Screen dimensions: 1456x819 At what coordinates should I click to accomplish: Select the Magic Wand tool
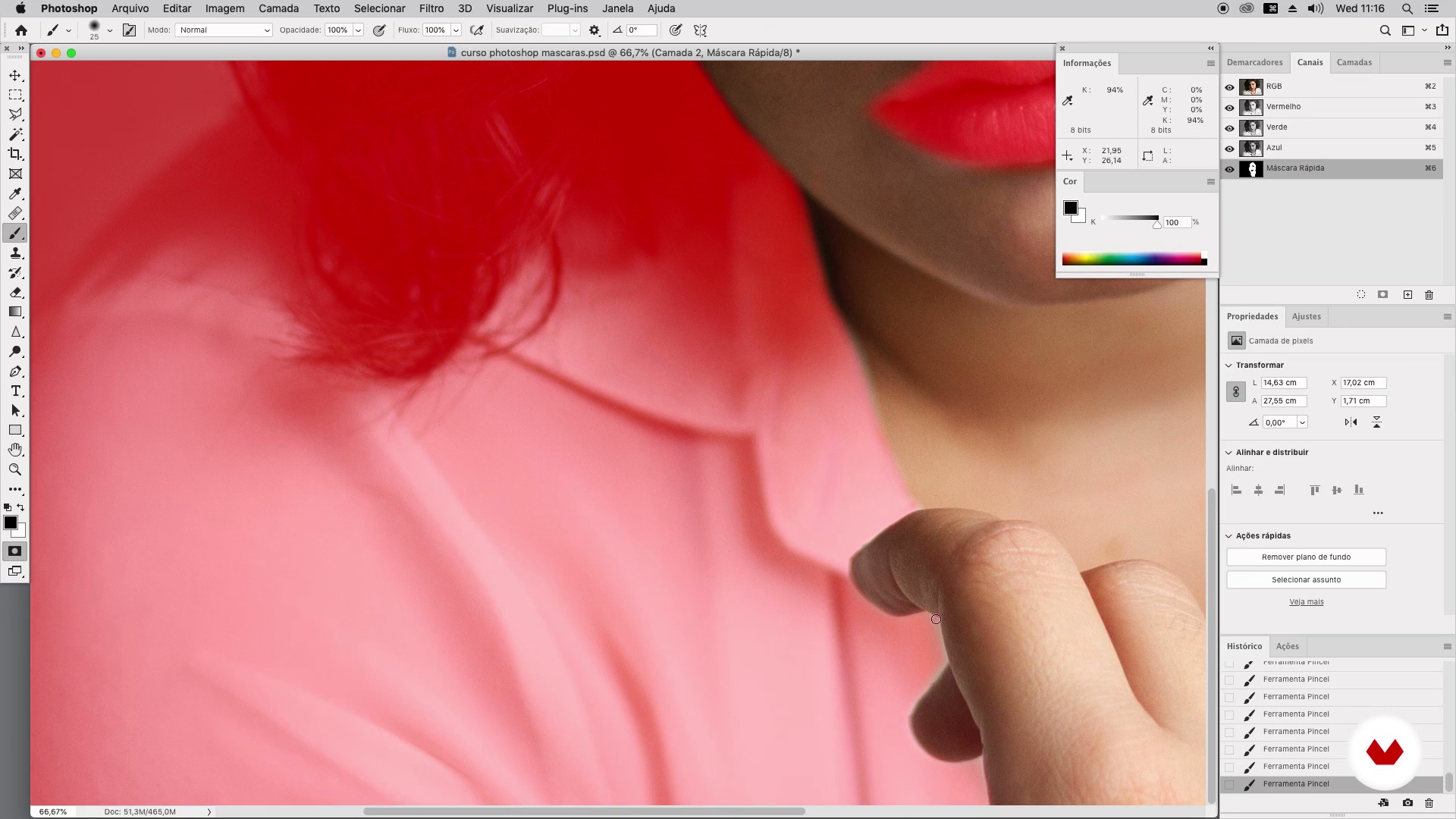point(15,134)
